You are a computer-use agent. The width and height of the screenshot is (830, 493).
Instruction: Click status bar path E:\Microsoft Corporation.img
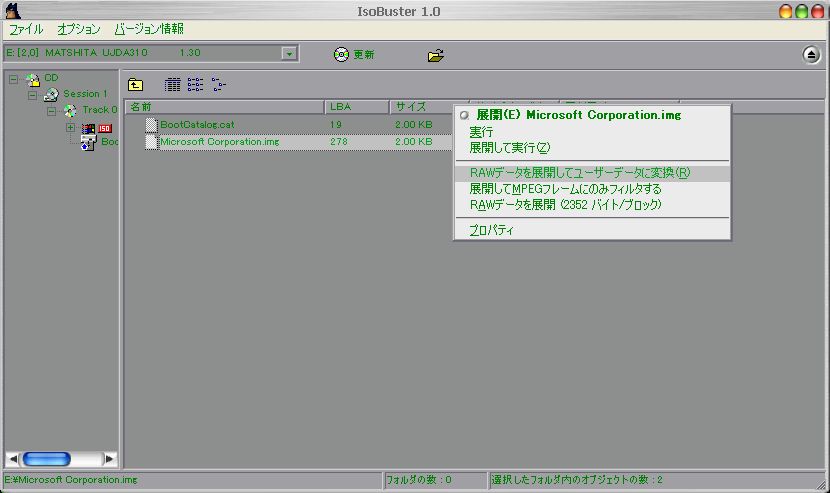pos(71,480)
